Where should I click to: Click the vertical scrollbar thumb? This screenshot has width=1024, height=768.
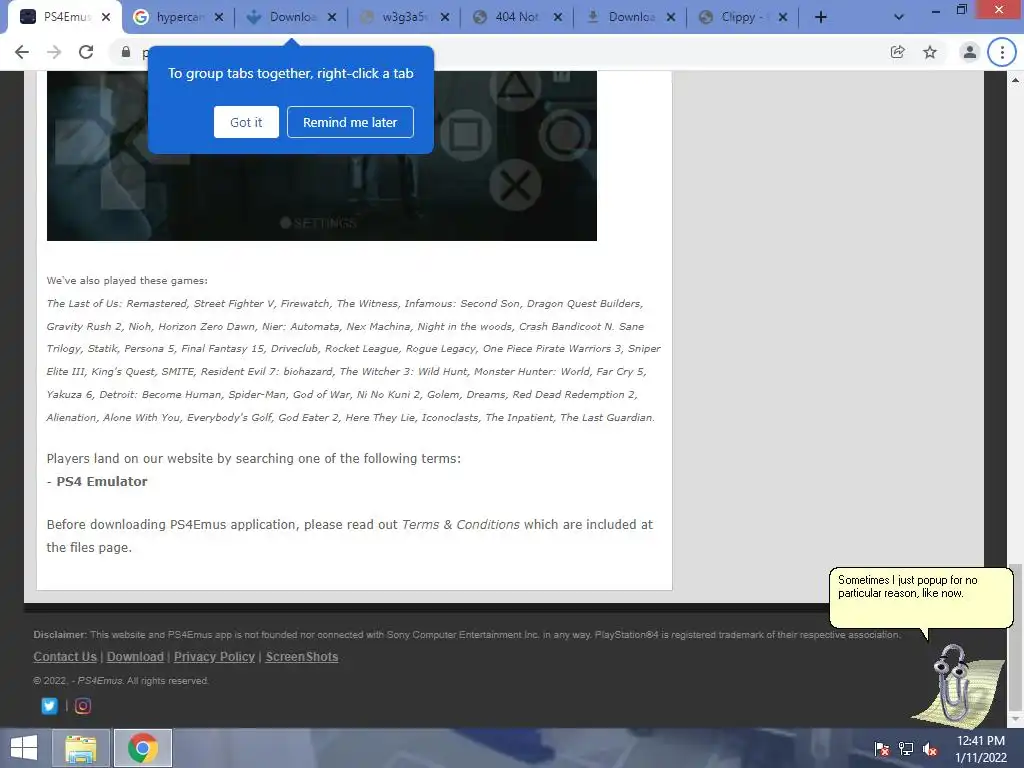(x=1016, y=637)
